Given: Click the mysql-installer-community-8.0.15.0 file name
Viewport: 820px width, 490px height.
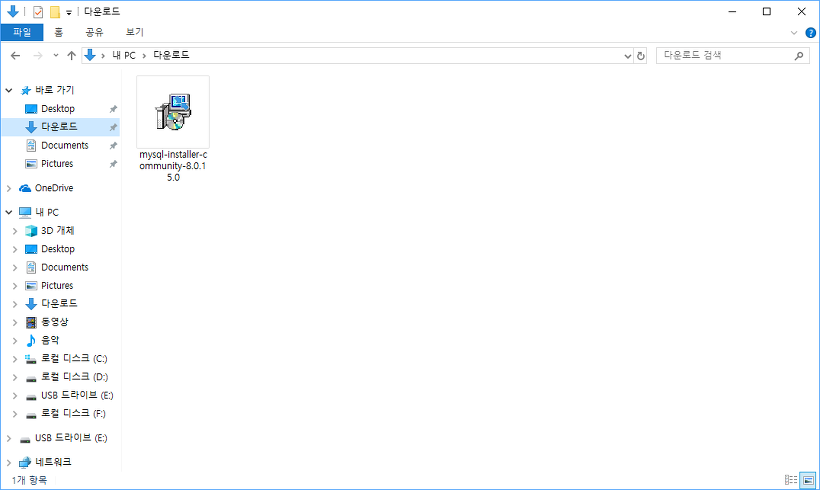Looking at the screenshot, I should tap(173, 166).
